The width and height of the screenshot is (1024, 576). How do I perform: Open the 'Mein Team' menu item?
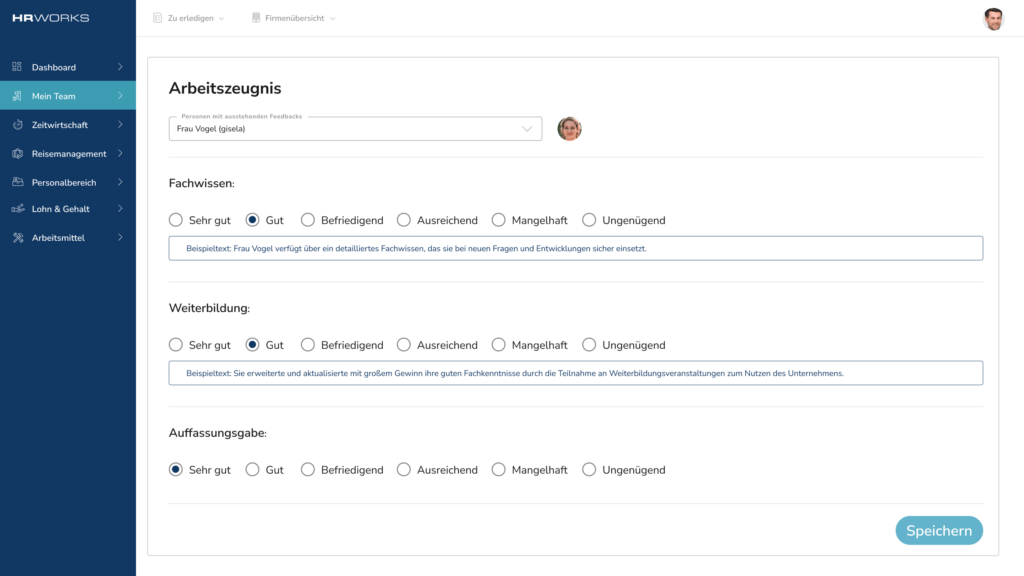[x=68, y=96]
